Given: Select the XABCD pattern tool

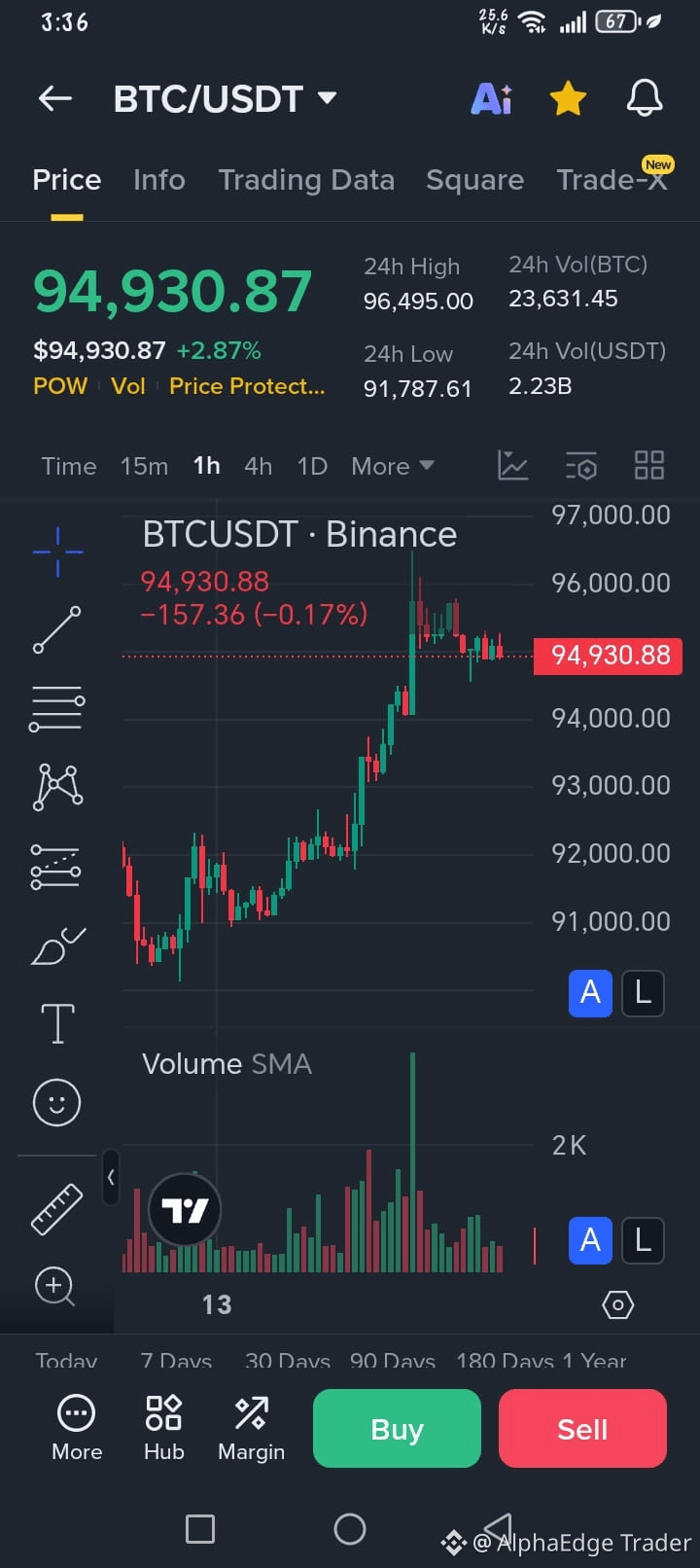Looking at the screenshot, I should coord(57,787).
